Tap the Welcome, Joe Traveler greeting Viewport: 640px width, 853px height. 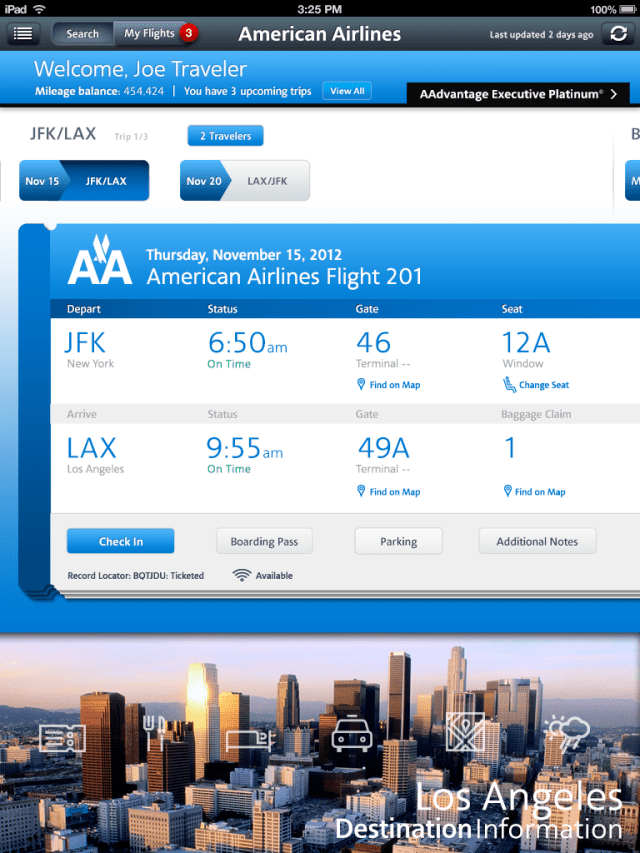pyautogui.click(x=140, y=69)
